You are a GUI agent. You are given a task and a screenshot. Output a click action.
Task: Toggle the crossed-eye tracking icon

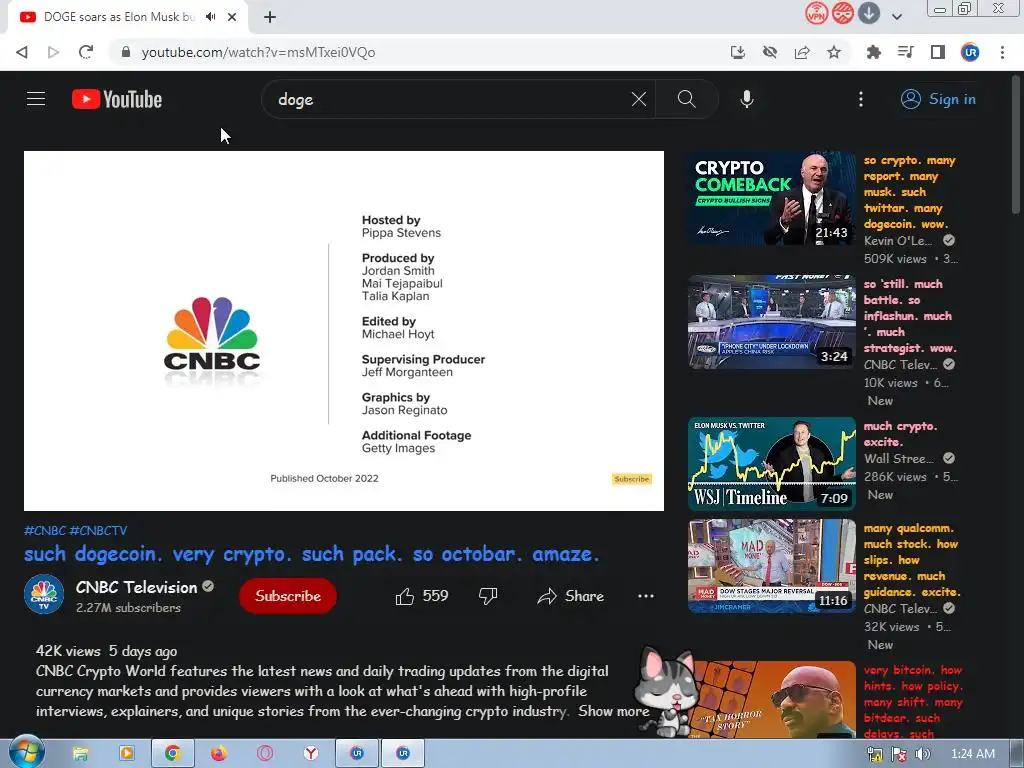click(770, 52)
